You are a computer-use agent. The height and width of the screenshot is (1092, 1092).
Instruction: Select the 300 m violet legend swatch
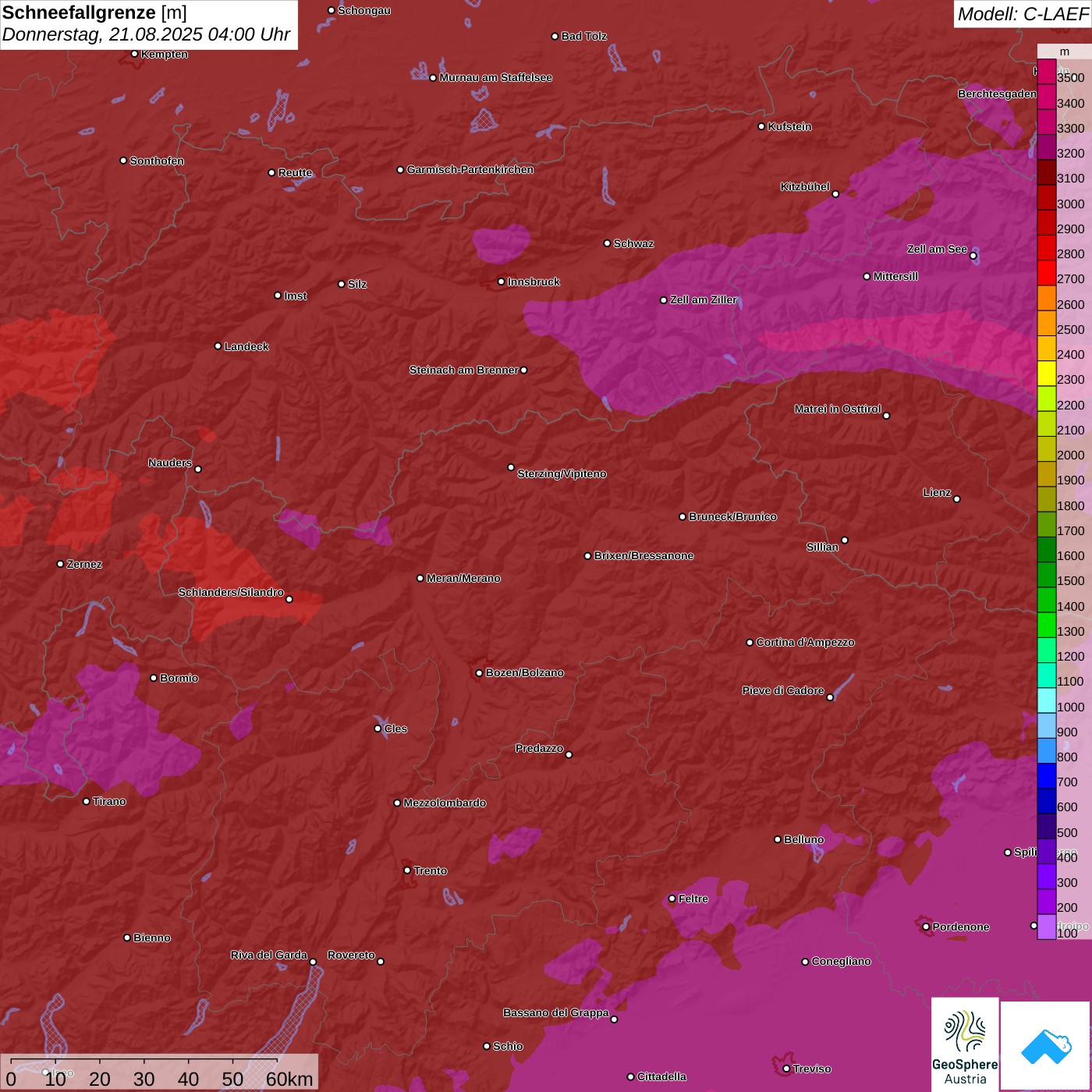tap(1046, 877)
